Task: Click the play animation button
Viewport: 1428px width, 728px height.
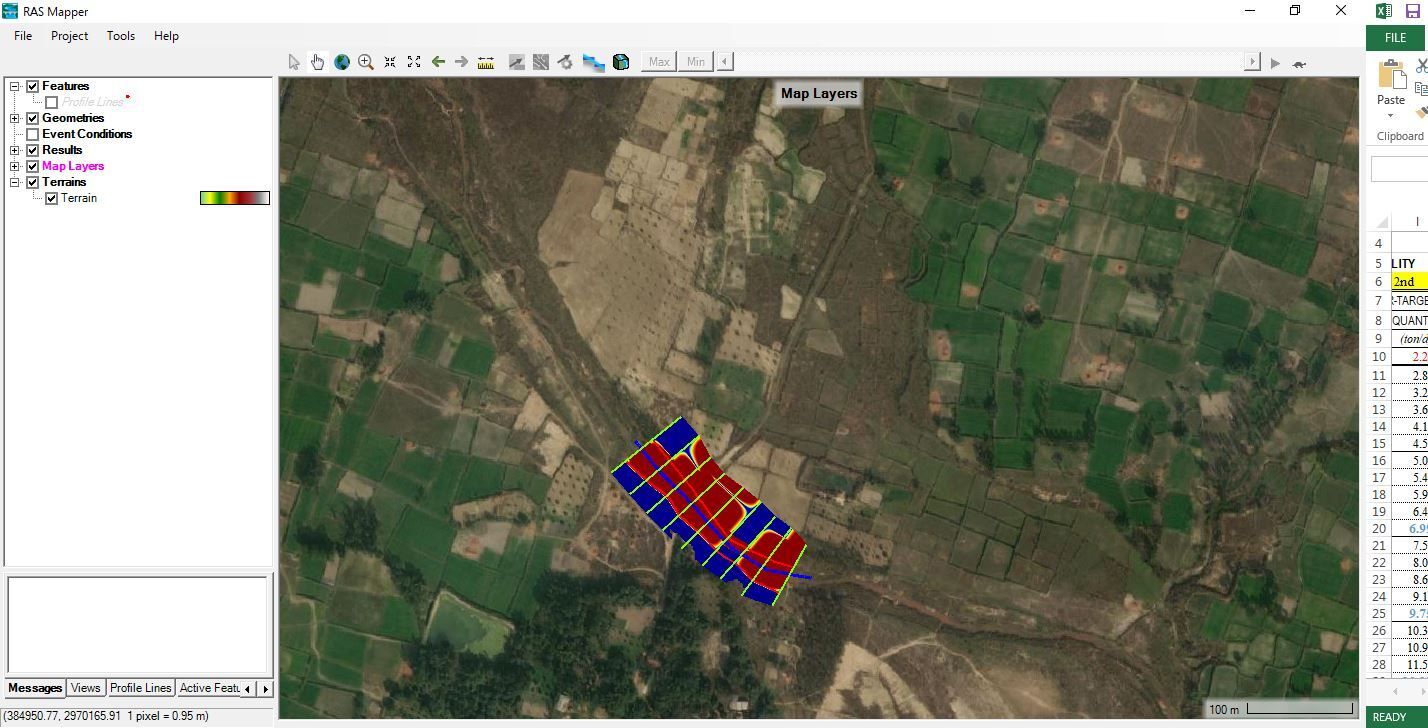Action: click(1275, 63)
